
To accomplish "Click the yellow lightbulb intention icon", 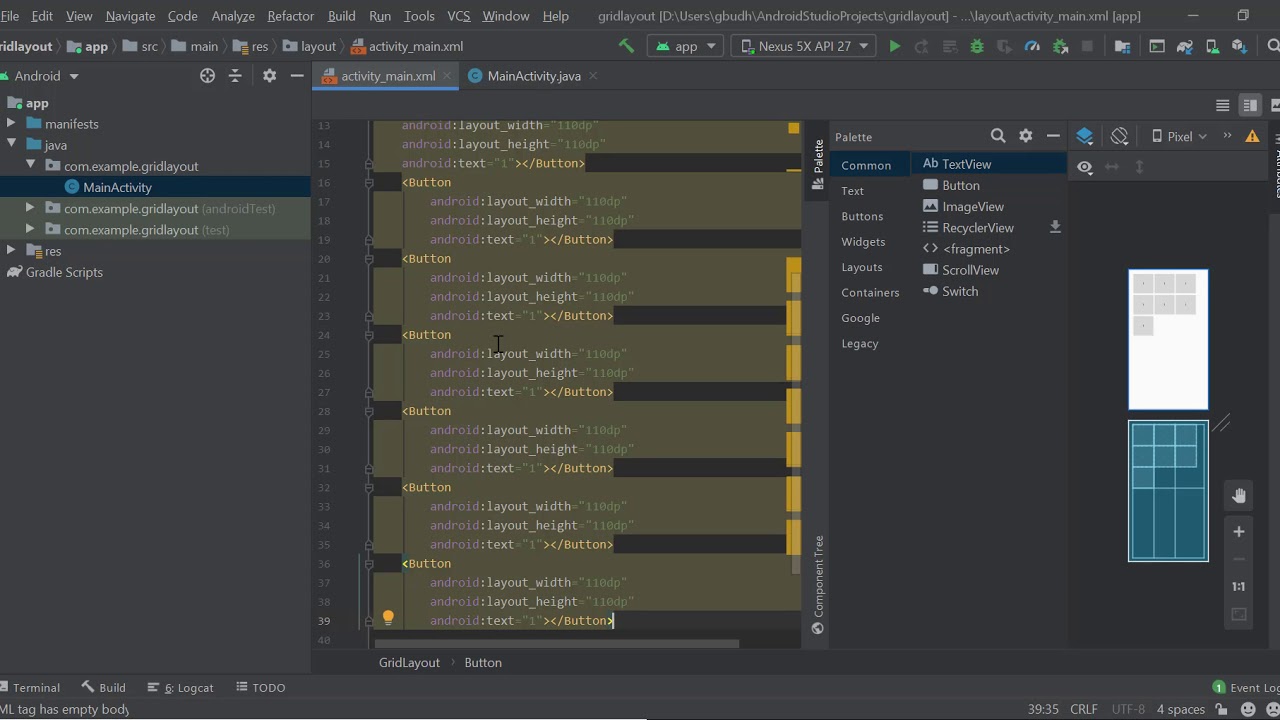I will pyautogui.click(x=388, y=618).
